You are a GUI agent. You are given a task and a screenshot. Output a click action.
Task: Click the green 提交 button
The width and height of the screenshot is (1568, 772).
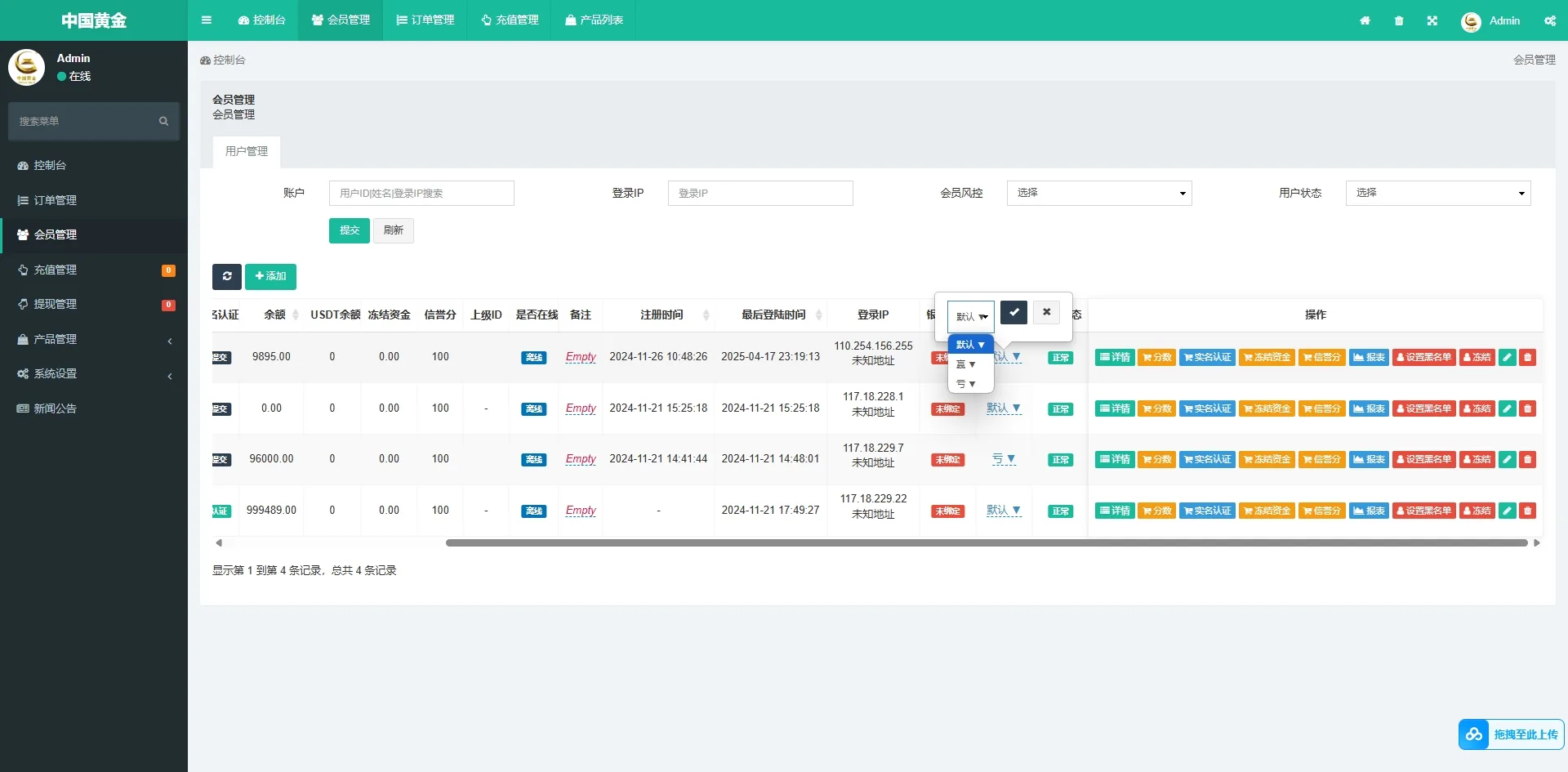(349, 230)
